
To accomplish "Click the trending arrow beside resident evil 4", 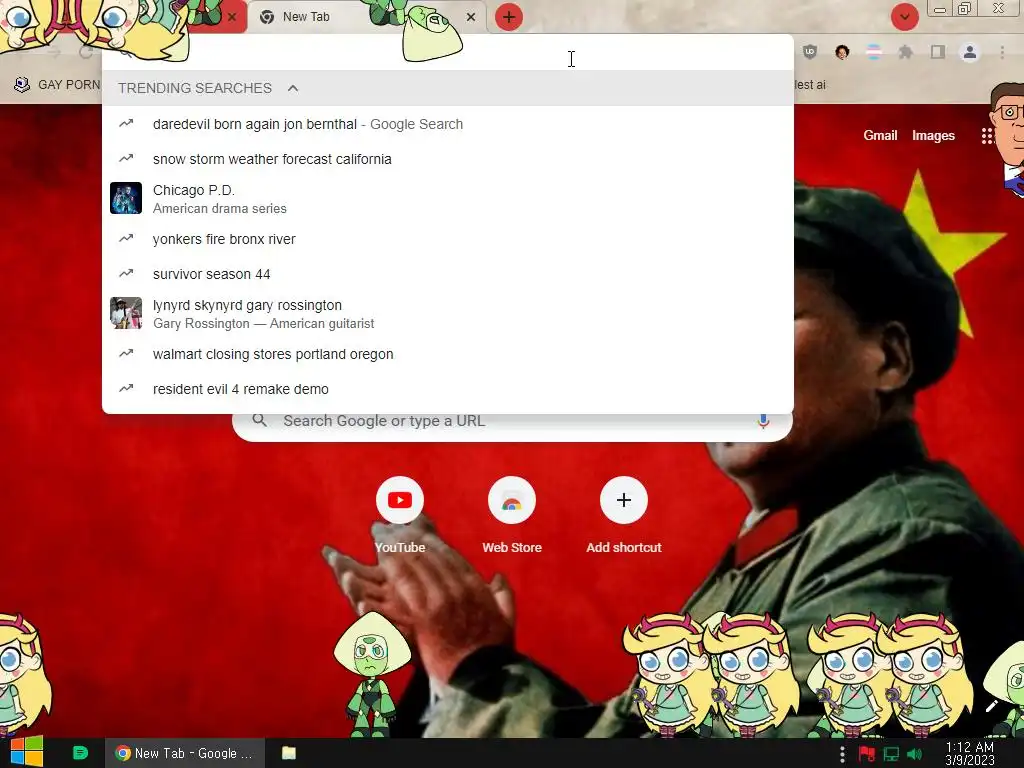I will (x=126, y=388).
